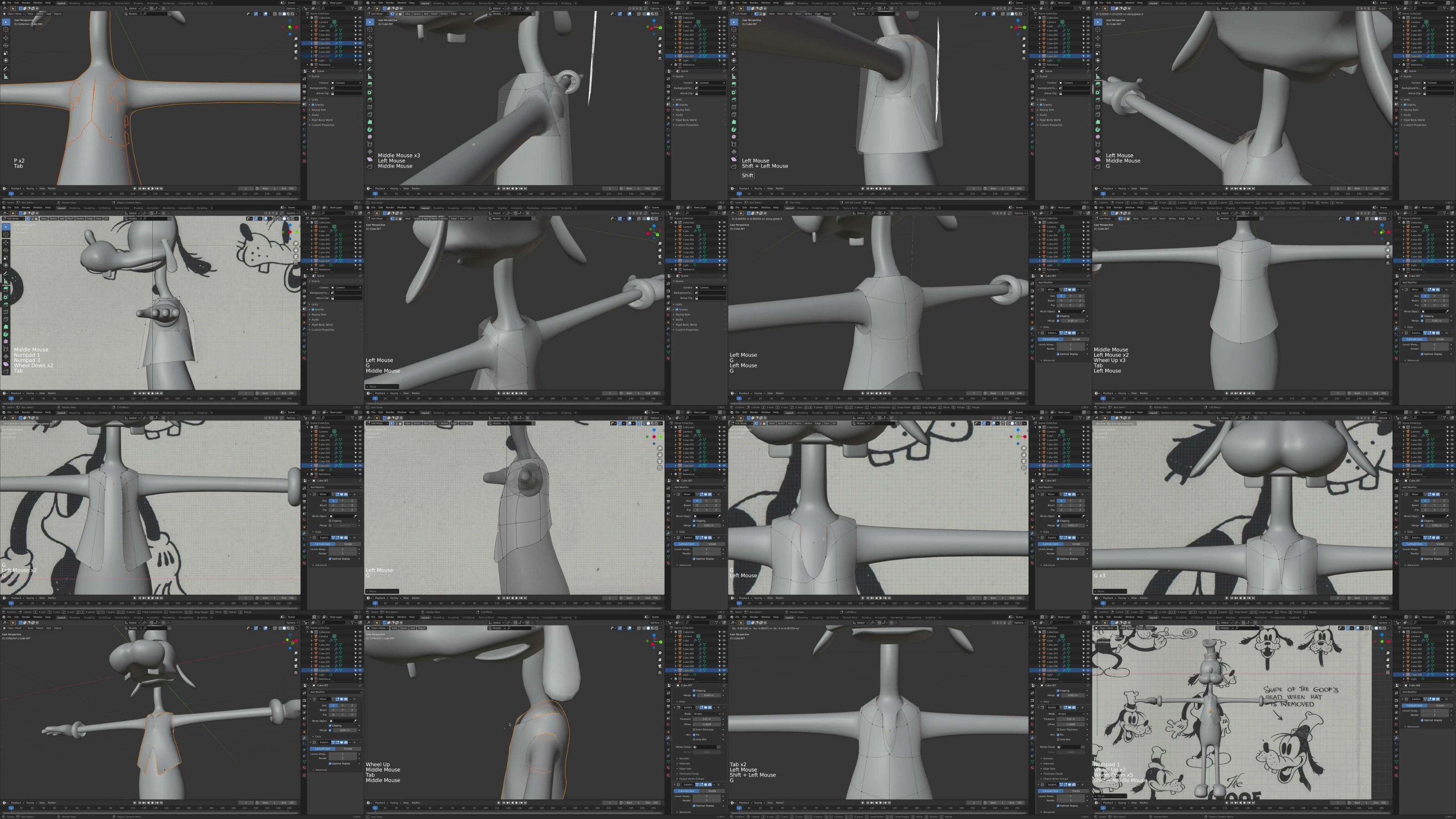Pick the Annotate tool in the 'P x2' frame
1456x819 pixels.
[5, 69]
